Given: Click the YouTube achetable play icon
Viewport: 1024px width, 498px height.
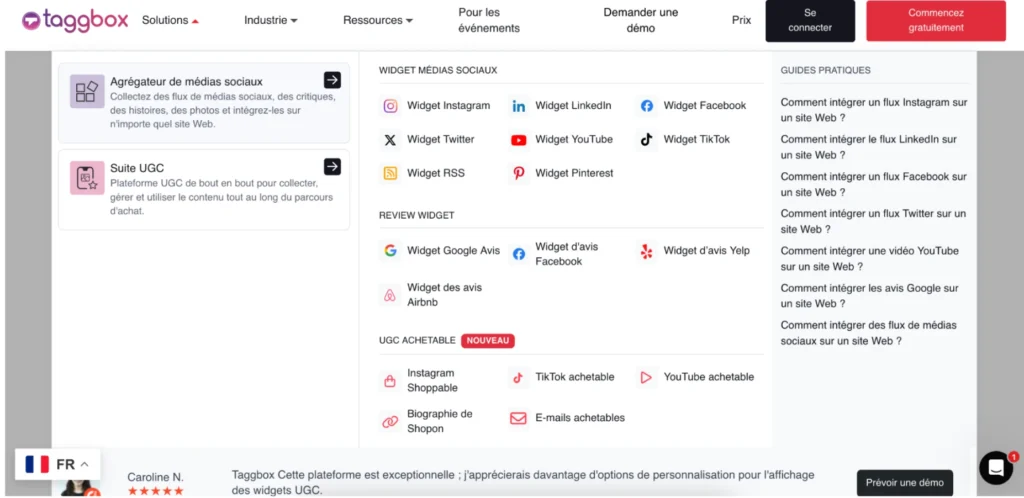Looking at the screenshot, I should pos(647,377).
